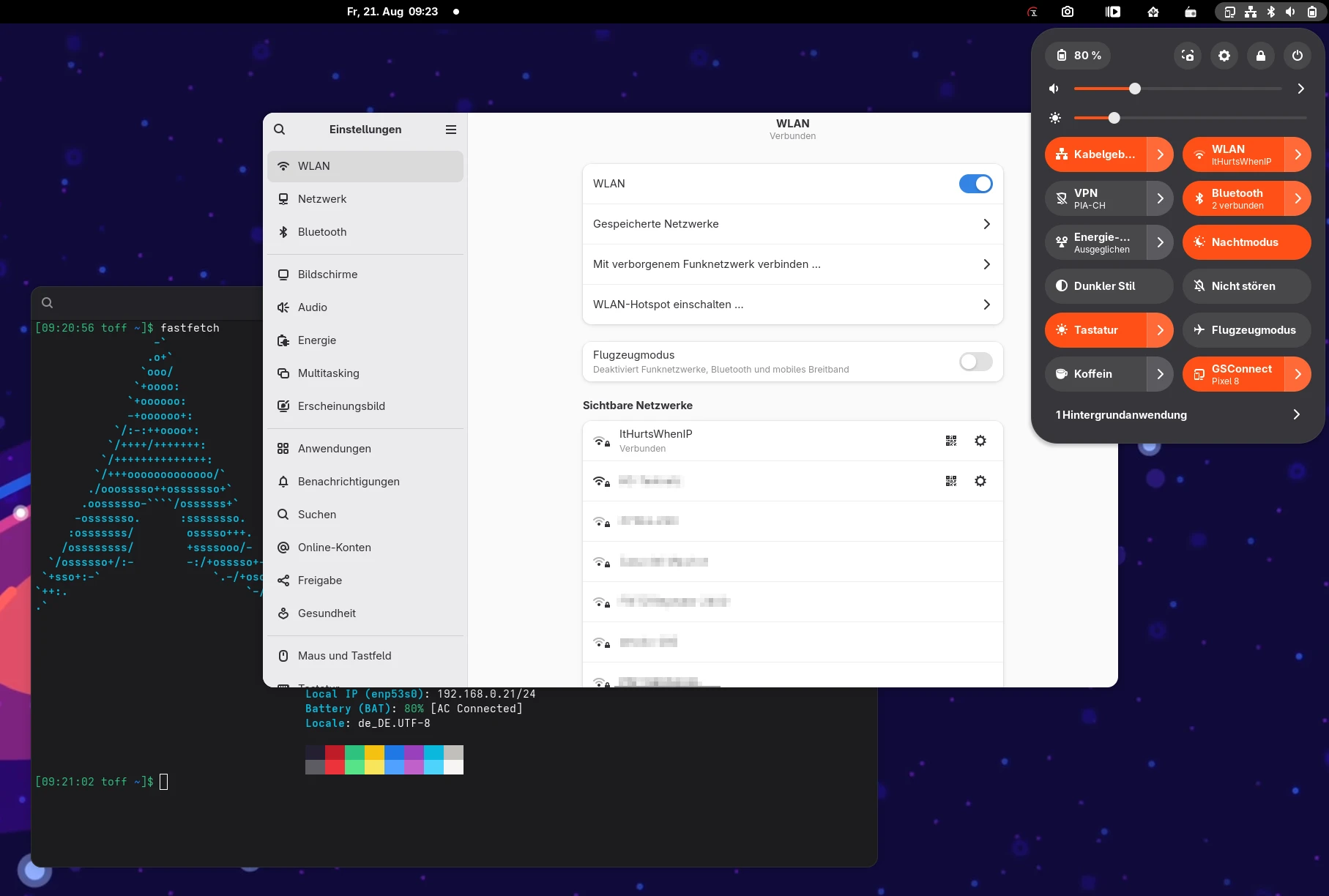Viewport: 1329px width, 896px height.
Task: Toggle the Koffein tile
Action: click(x=1095, y=374)
